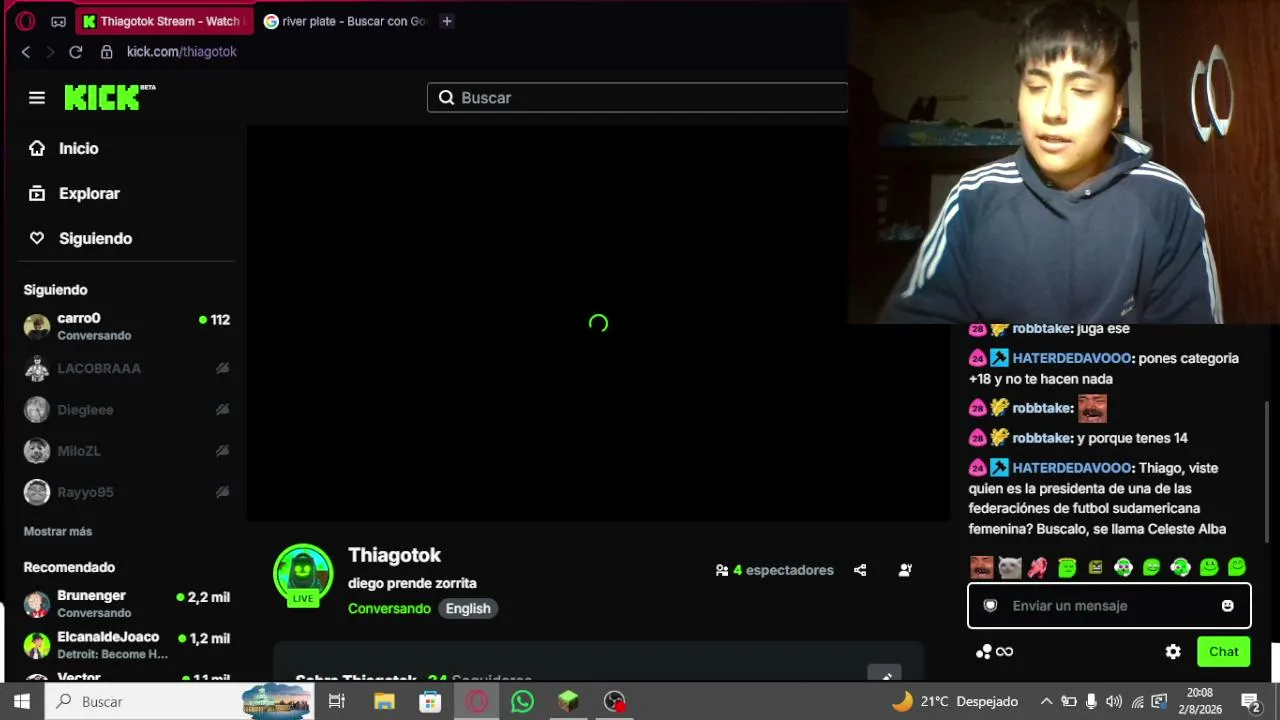The image size is (1280, 720).
Task: Open Microsoft Store from the taskbar
Action: (x=430, y=701)
